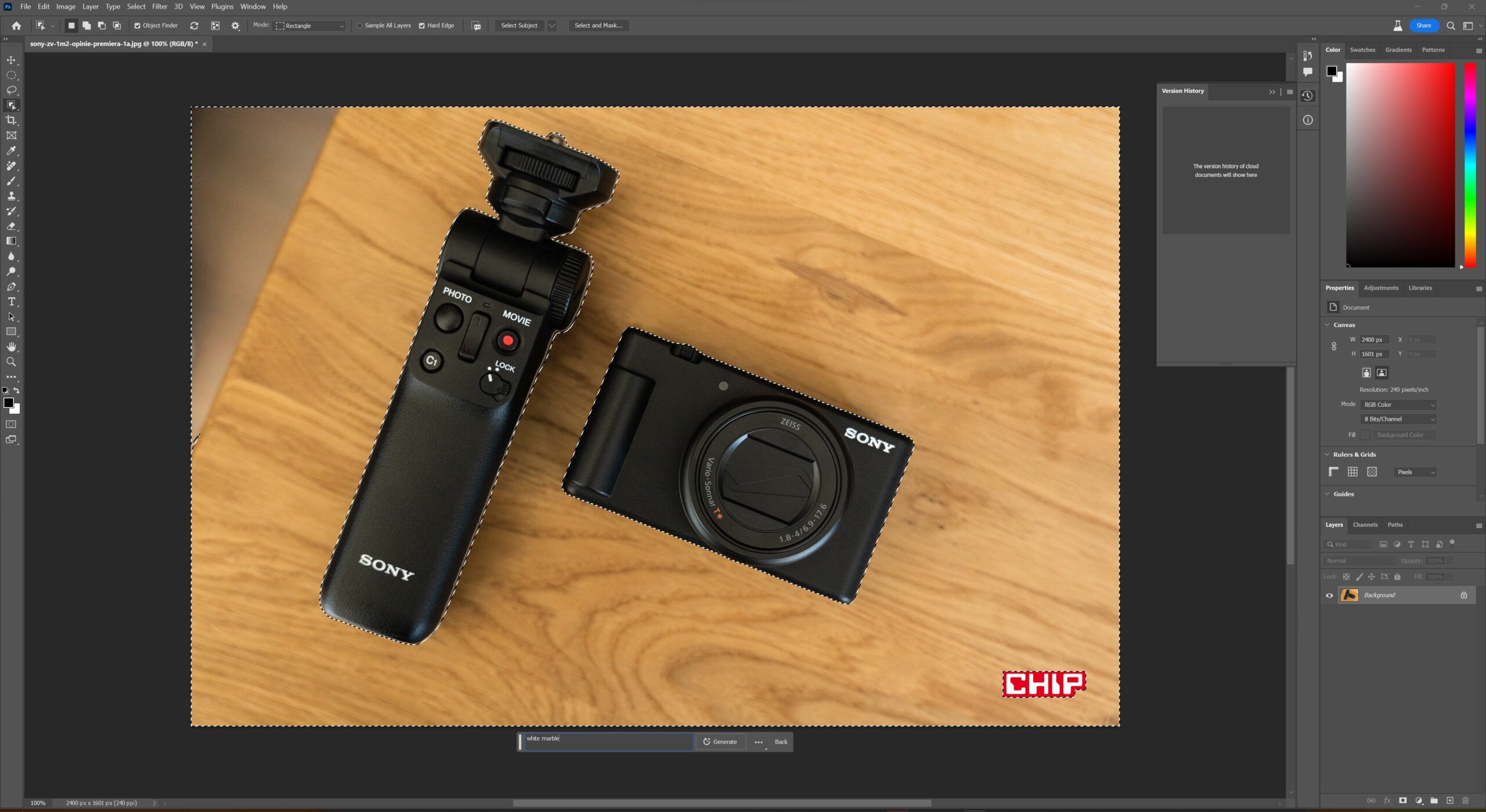Collapse the Rulers & Grids section

pos(1327,454)
